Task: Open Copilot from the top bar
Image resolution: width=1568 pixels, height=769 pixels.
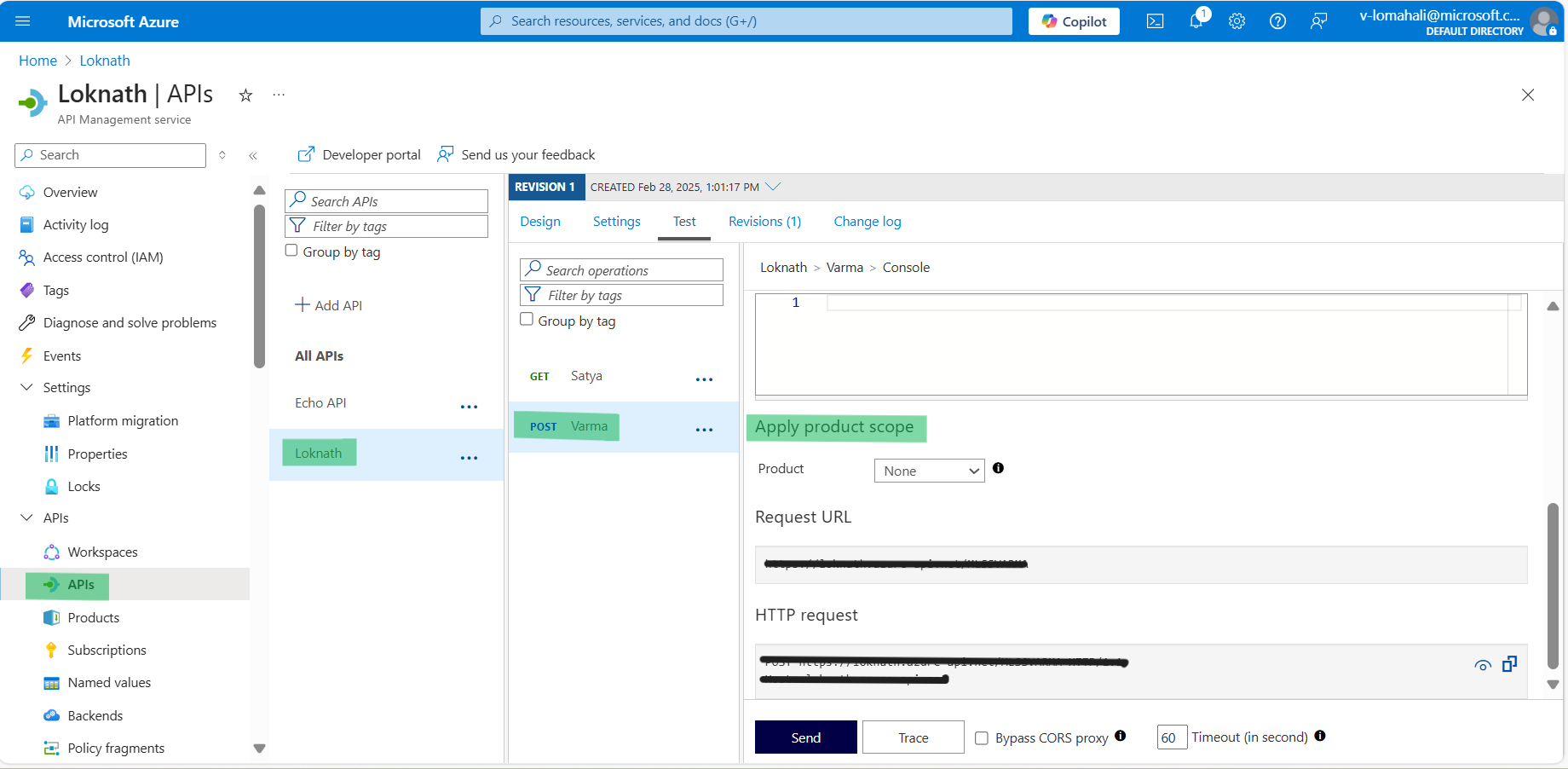Action: coord(1074,21)
